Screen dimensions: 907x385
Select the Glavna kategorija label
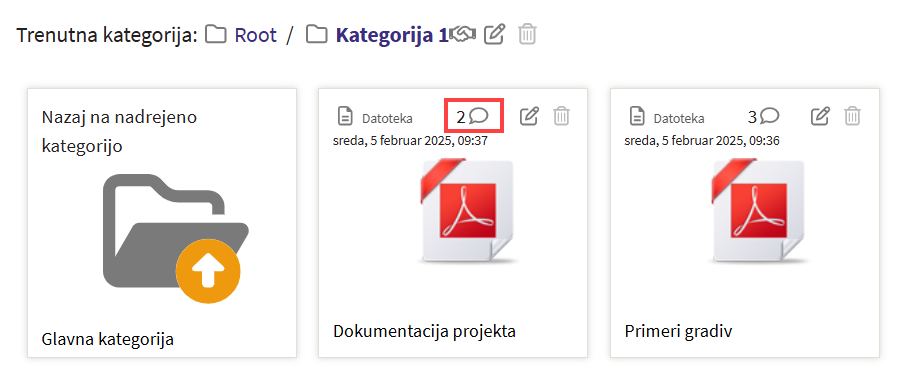108,339
